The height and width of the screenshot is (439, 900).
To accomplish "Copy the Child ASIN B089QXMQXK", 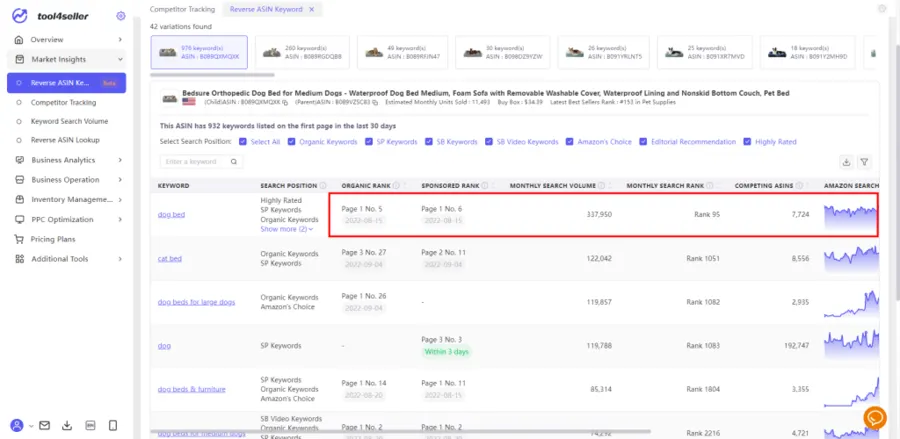I will (285, 102).
